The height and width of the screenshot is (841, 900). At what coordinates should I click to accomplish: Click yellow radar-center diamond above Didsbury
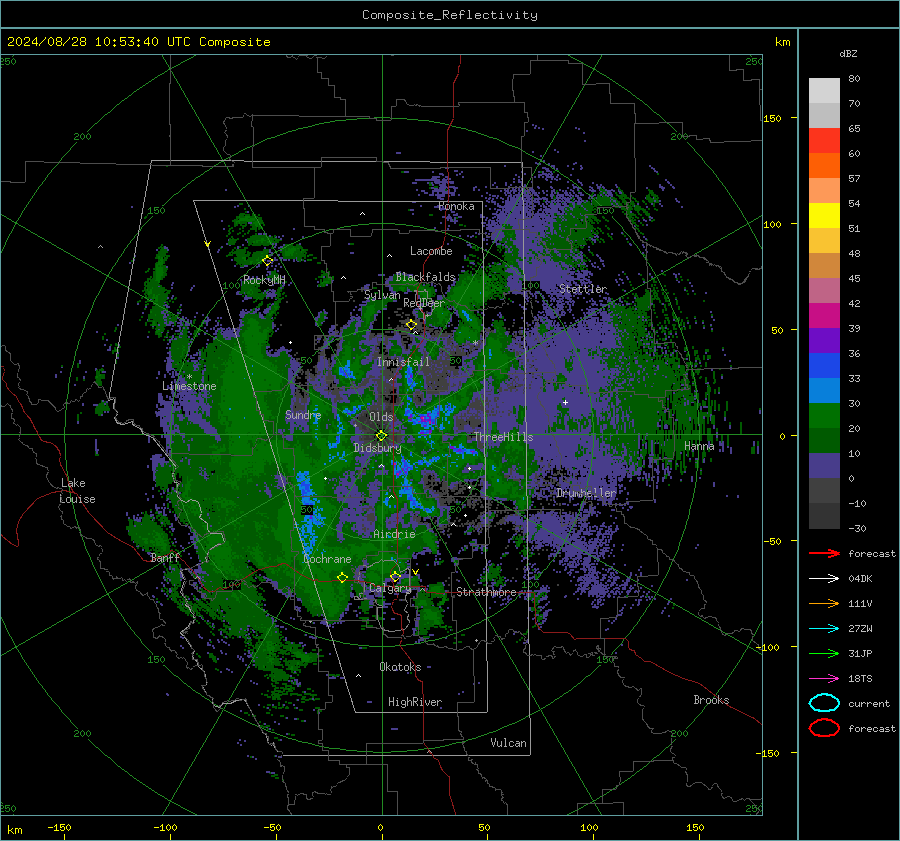coord(381,436)
